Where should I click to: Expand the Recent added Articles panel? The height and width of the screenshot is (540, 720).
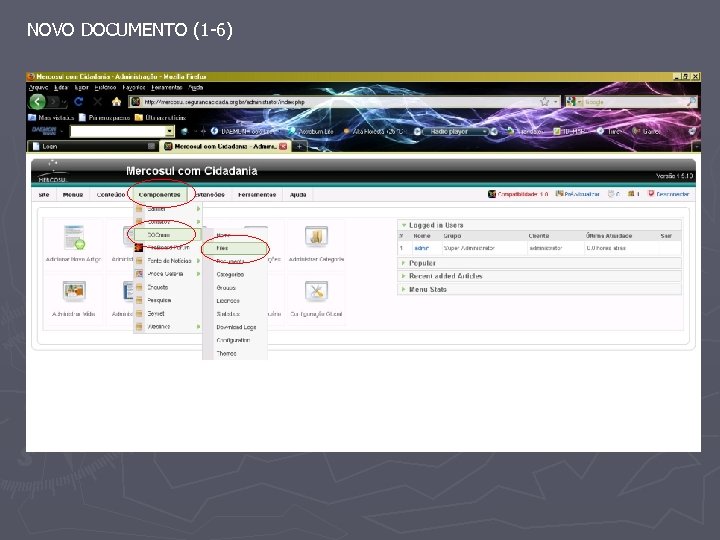tap(539, 276)
